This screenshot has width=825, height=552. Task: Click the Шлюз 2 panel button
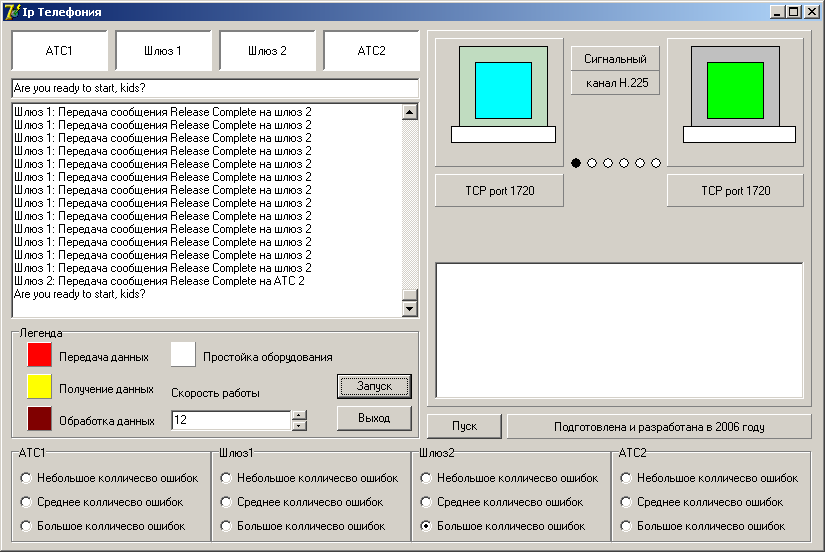[267, 51]
